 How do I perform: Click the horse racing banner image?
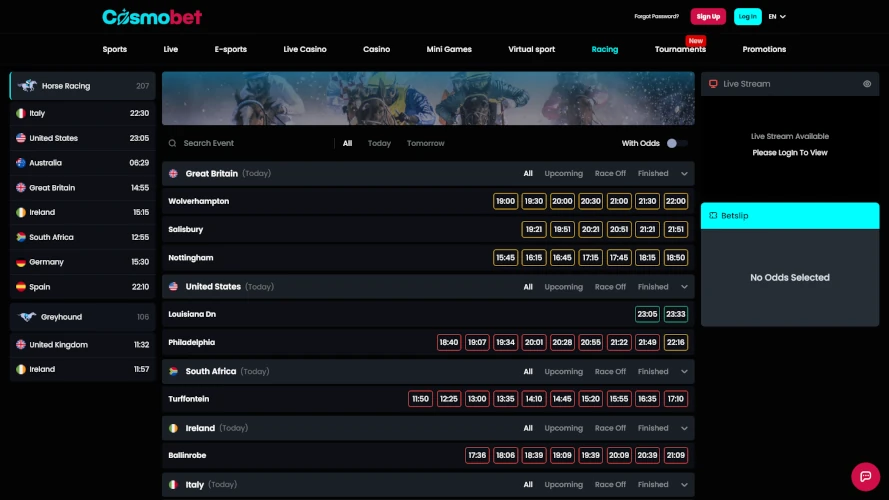[x=428, y=98]
